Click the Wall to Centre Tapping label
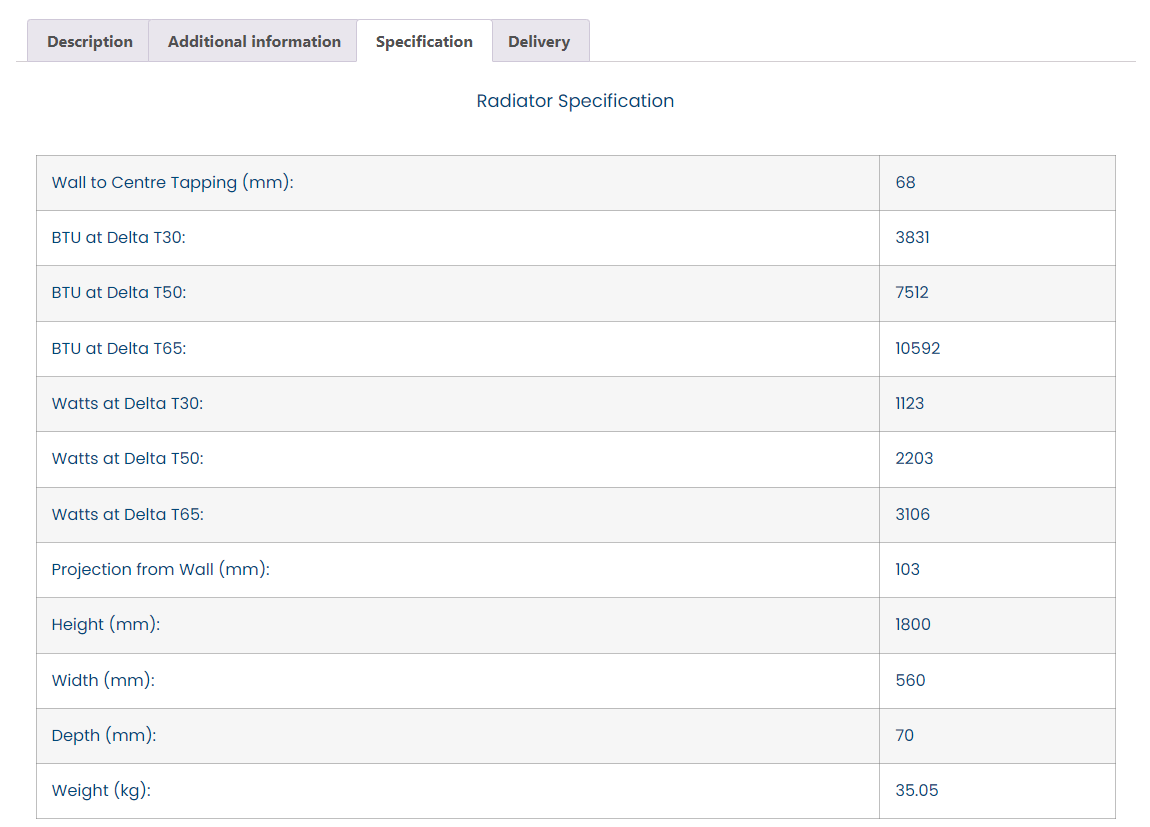 (x=172, y=183)
